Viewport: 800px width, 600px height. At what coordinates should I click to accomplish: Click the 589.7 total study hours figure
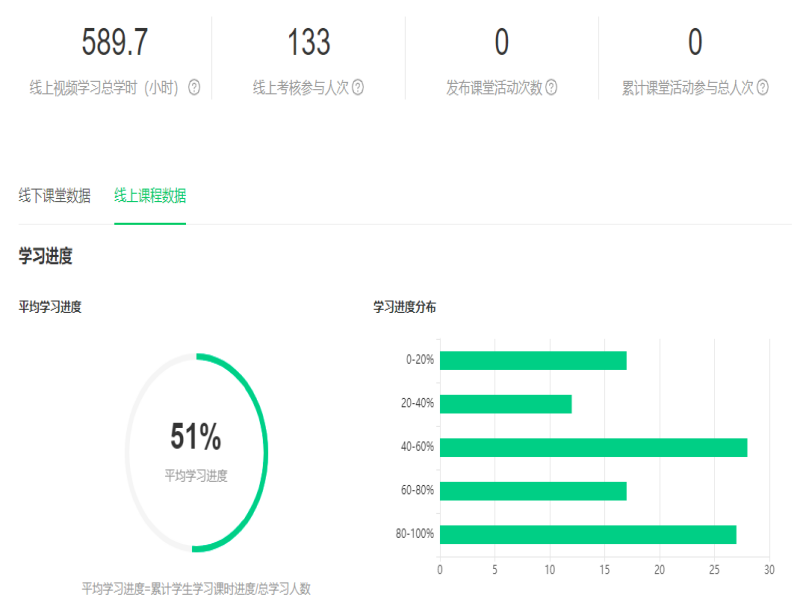[x=115, y=42]
